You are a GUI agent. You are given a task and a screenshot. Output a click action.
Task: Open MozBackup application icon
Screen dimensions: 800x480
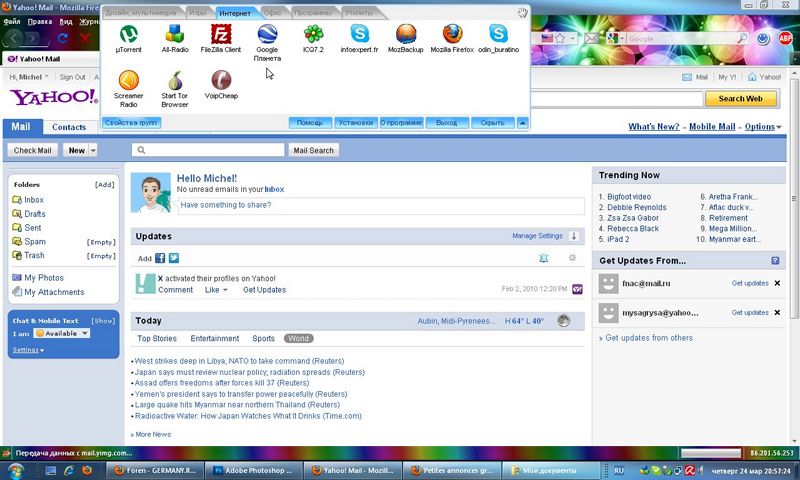point(405,35)
